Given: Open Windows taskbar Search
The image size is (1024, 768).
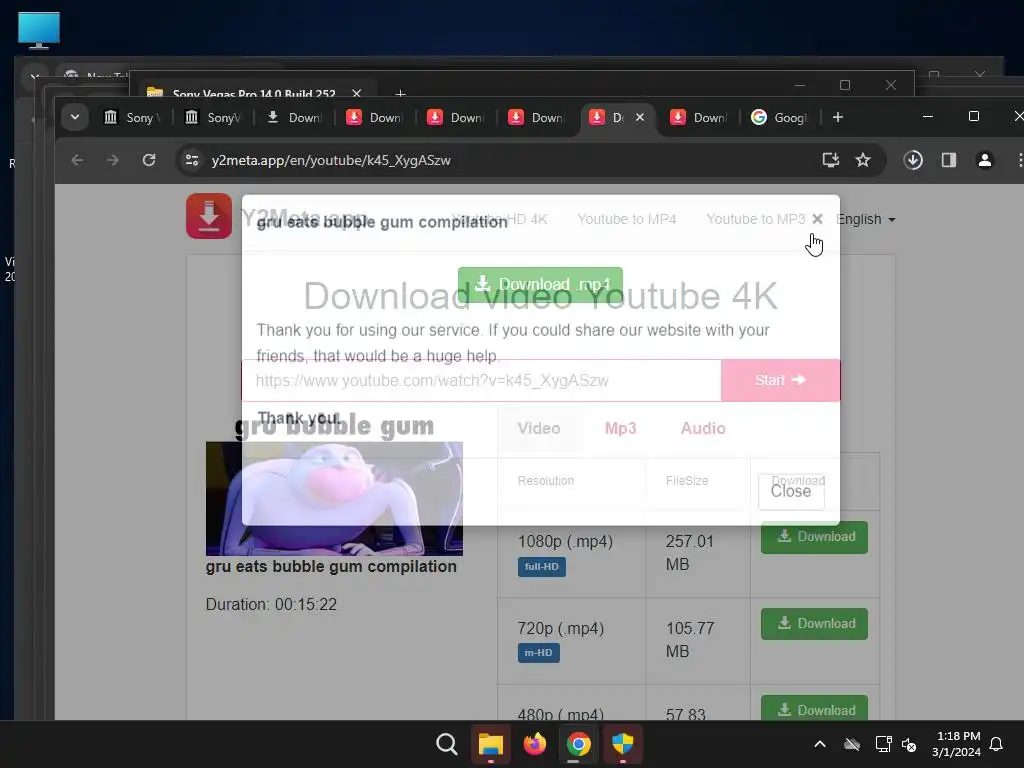Looking at the screenshot, I should [447, 744].
